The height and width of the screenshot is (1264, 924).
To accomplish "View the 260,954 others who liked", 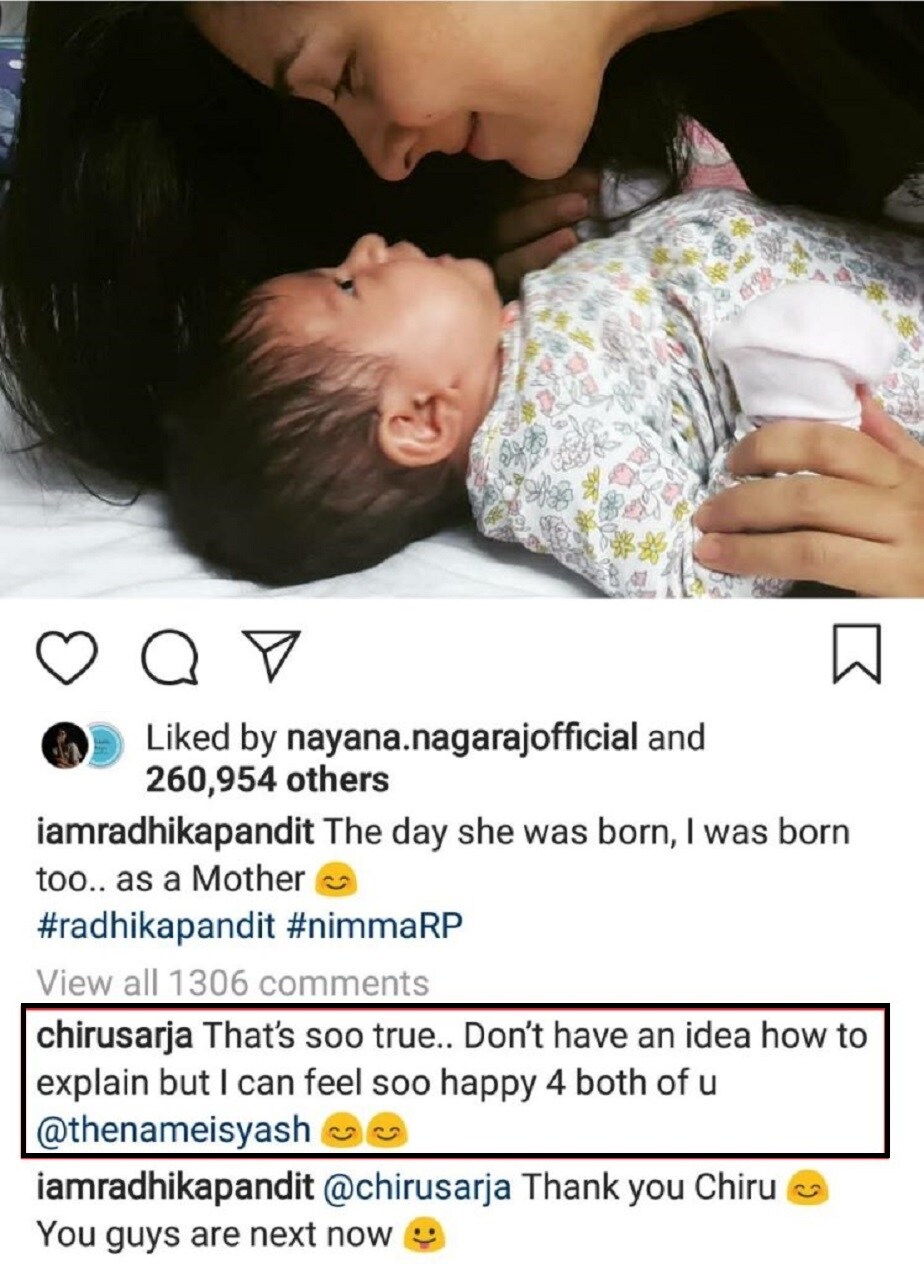I will [x=267, y=779].
